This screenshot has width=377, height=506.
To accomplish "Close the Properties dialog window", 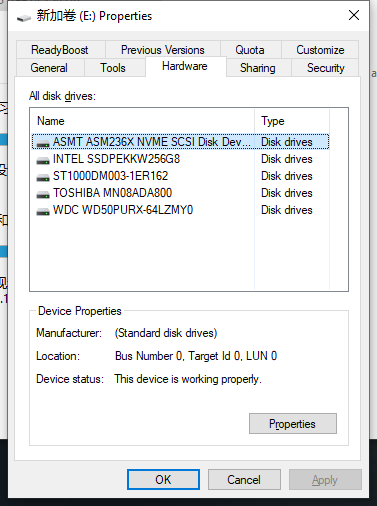I will pyautogui.click(x=354, y=15).
